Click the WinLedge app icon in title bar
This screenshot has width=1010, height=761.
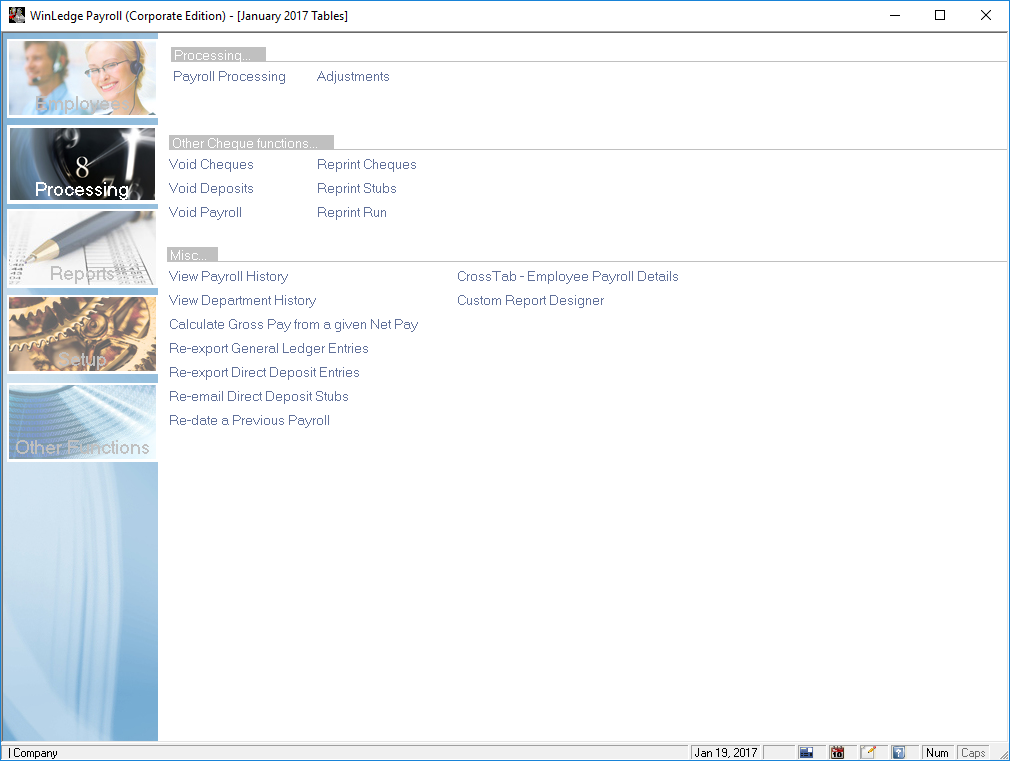[x=16, y=16]
